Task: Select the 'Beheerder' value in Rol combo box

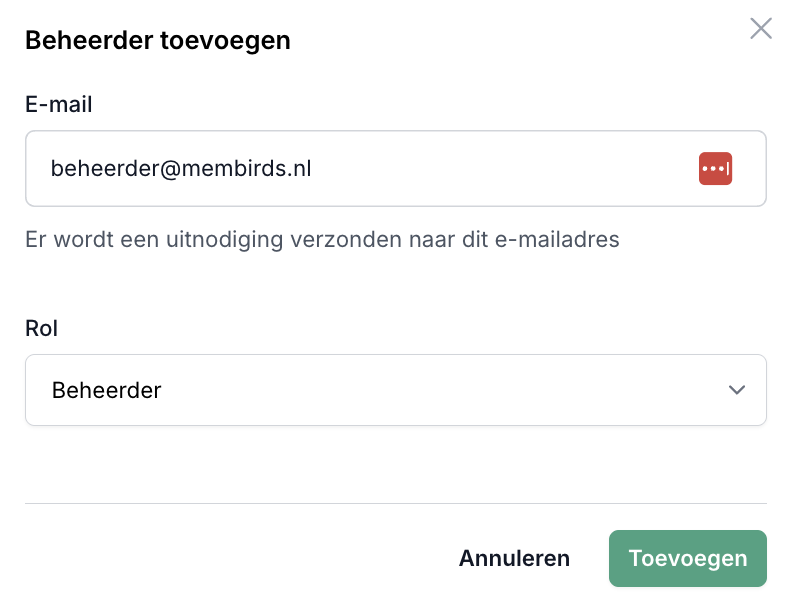Action: pyautogui.click(x=106, y=390)
